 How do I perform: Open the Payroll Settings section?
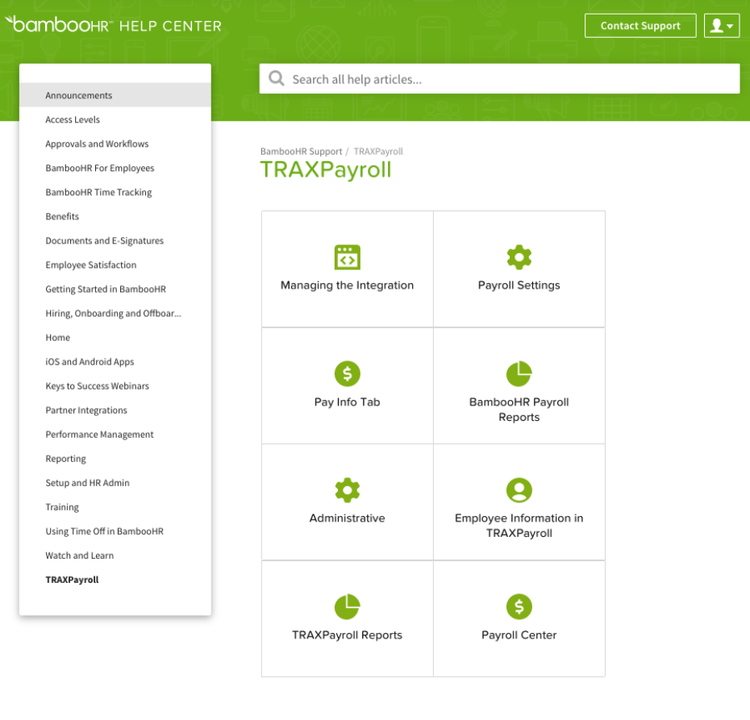(519, 269)
